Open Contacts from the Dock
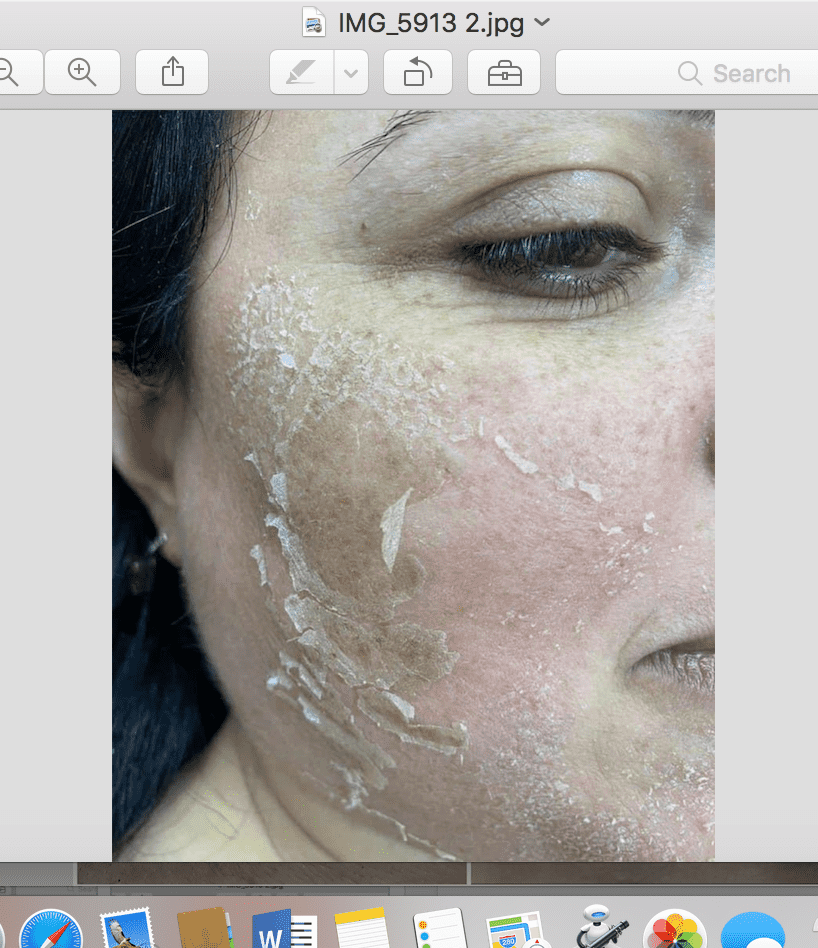This screenshot has width=818, height=948. (x=206, y=928)
